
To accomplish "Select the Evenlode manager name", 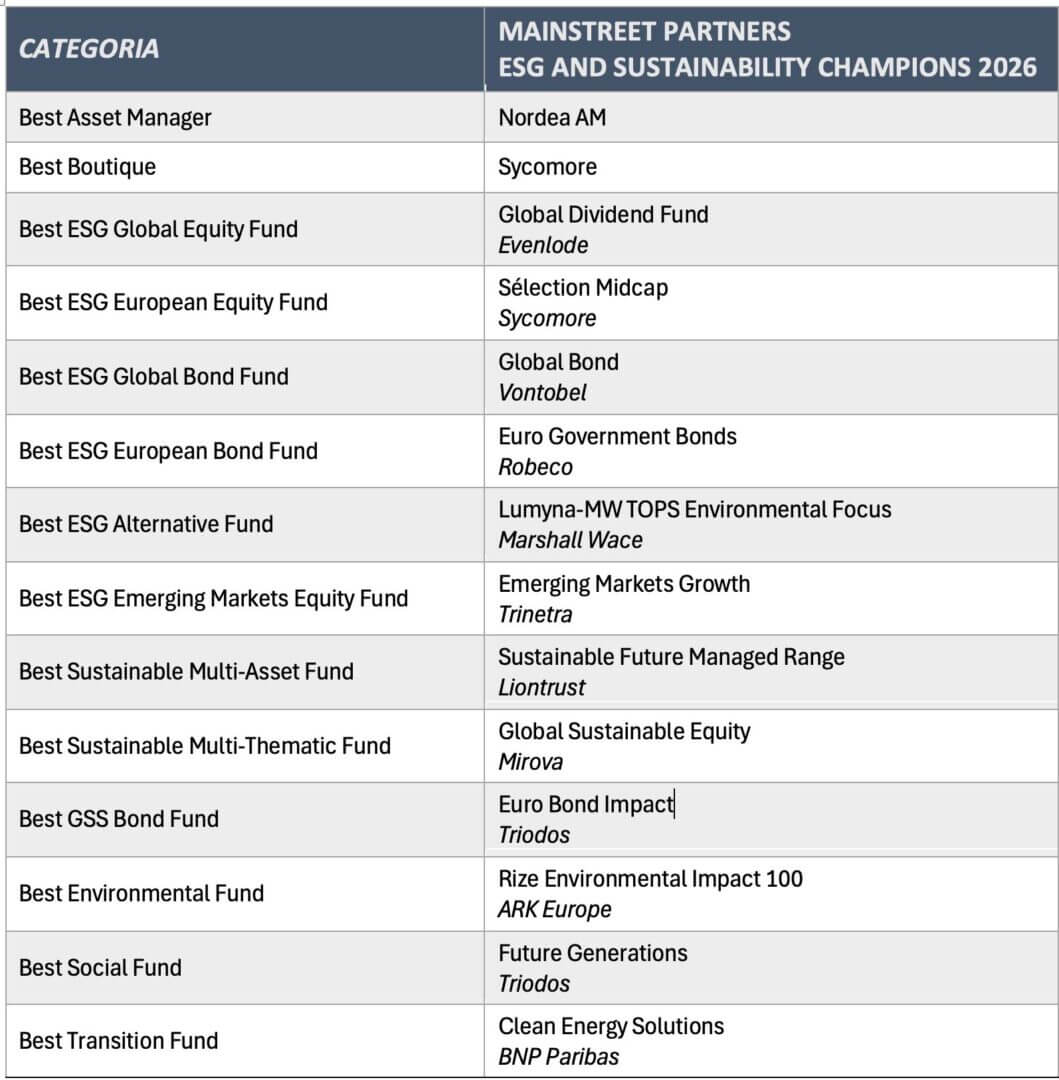I will [543, 245].
